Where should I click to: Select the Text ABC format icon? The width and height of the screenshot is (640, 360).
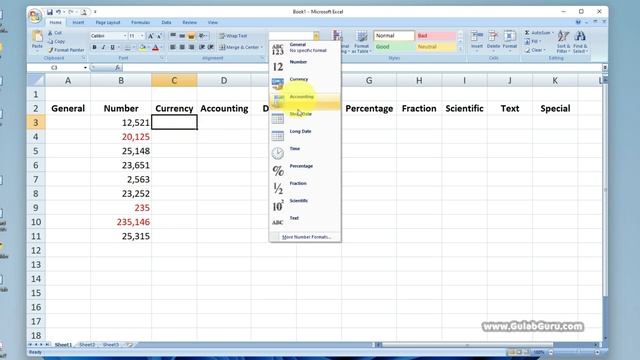click(x=278, y=222)
